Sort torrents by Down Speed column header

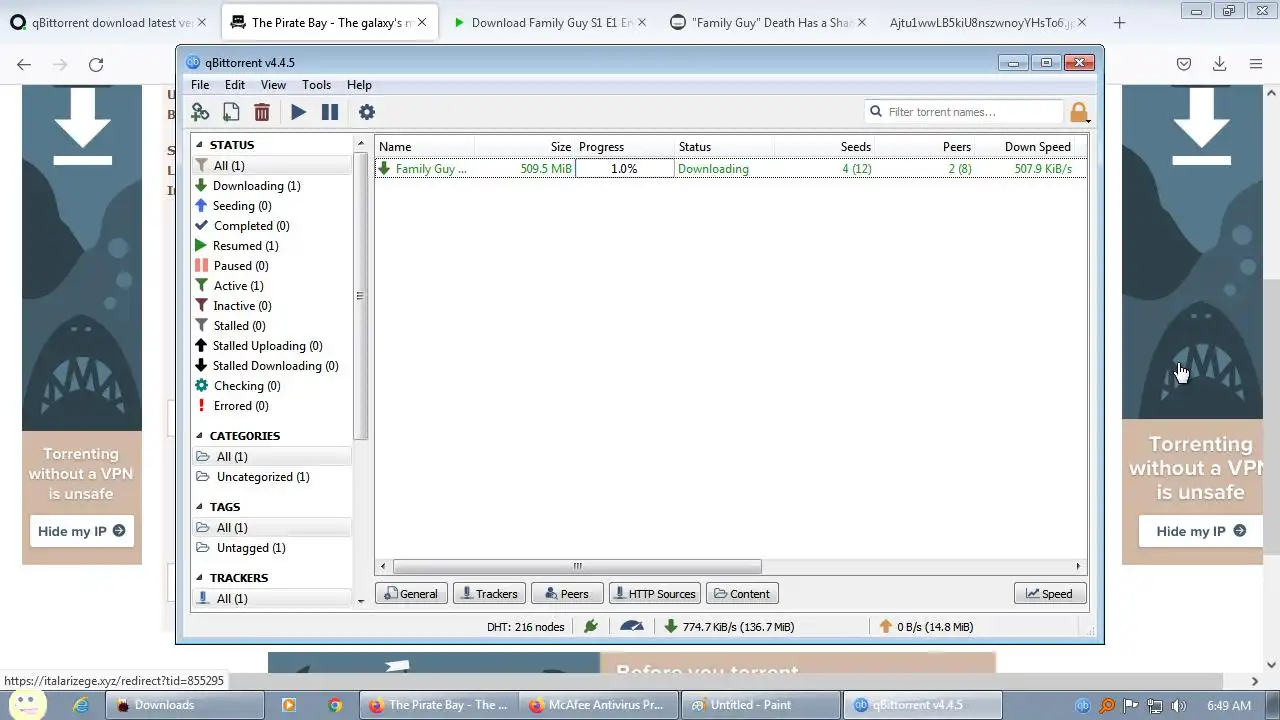tap(1025, 147)
